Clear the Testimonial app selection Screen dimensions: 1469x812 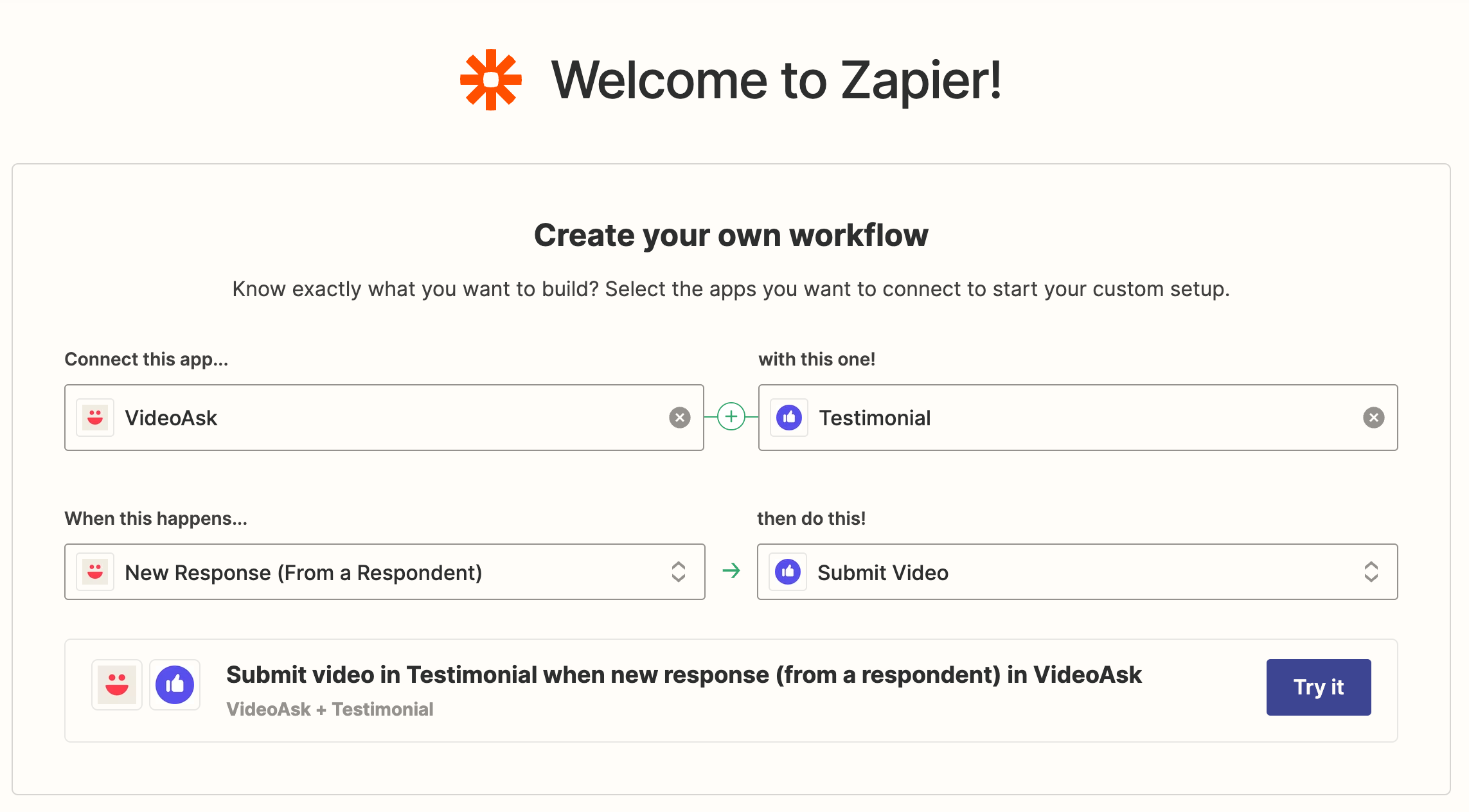click(x=1373, y=418)
